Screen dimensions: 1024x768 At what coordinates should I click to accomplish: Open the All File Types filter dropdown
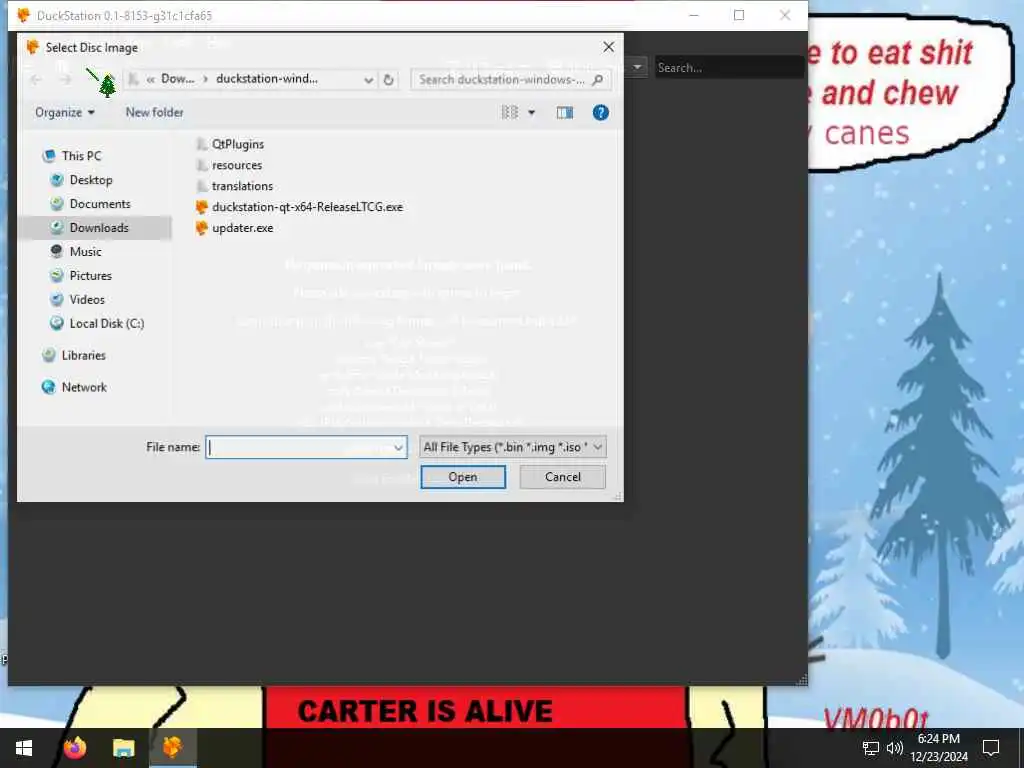[513, 447]
